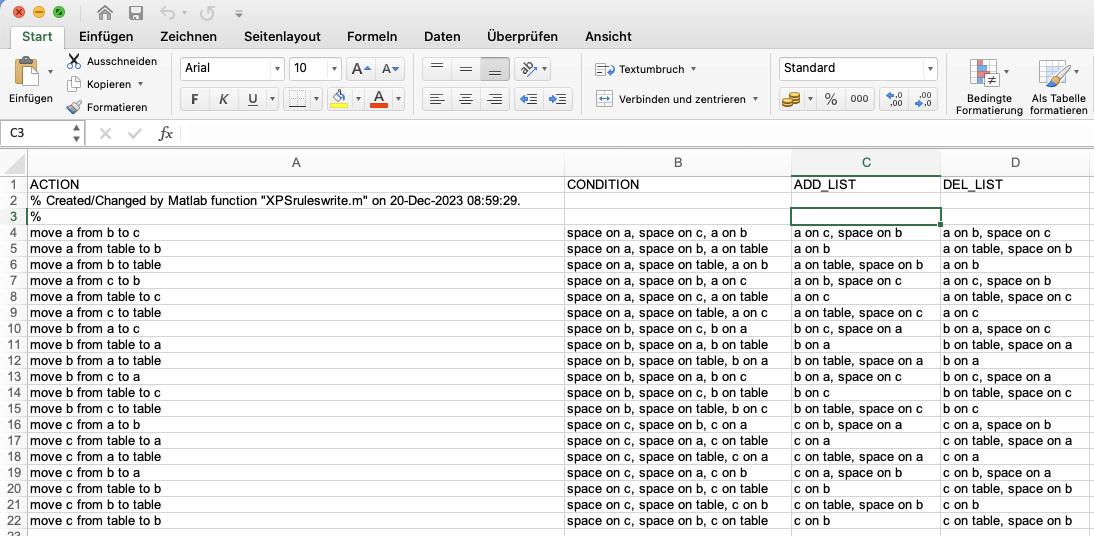Click the fx insert function icon
The height and width of the screenshot is (536, 1094).
coord(166,133)
